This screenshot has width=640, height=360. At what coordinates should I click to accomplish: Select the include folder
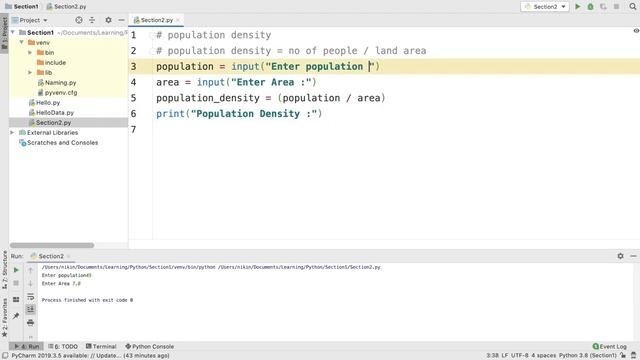(51, 62)
